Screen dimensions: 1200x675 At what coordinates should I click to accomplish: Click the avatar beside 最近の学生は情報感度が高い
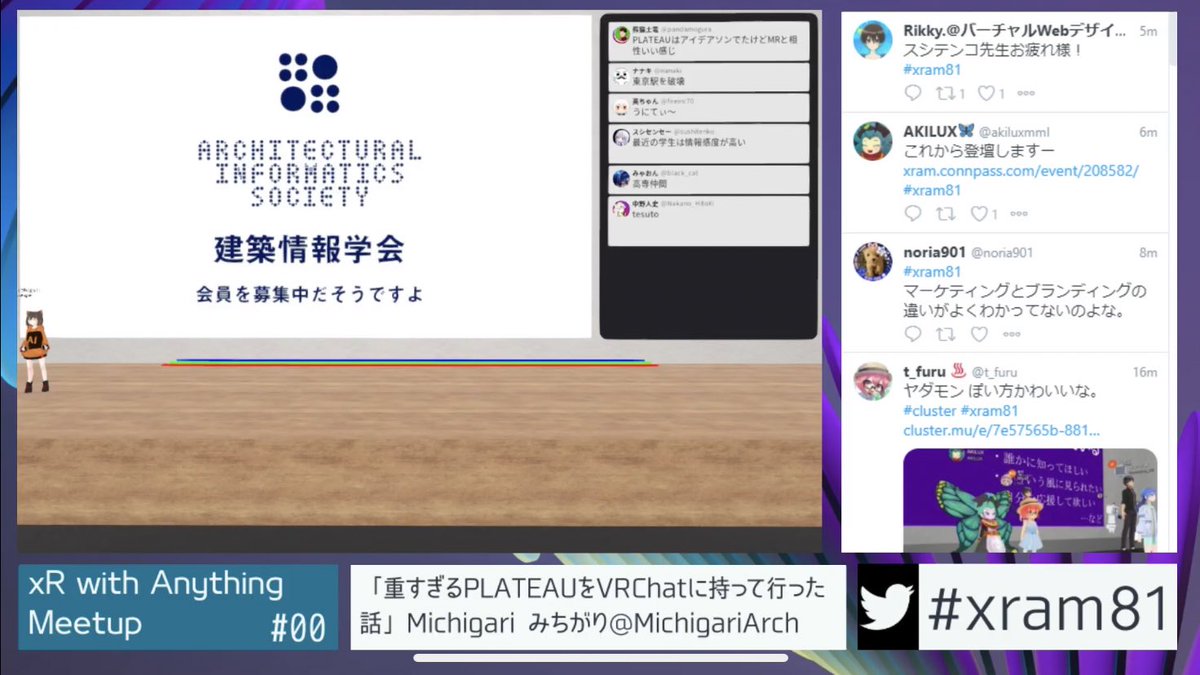click(x=621, y=137)
